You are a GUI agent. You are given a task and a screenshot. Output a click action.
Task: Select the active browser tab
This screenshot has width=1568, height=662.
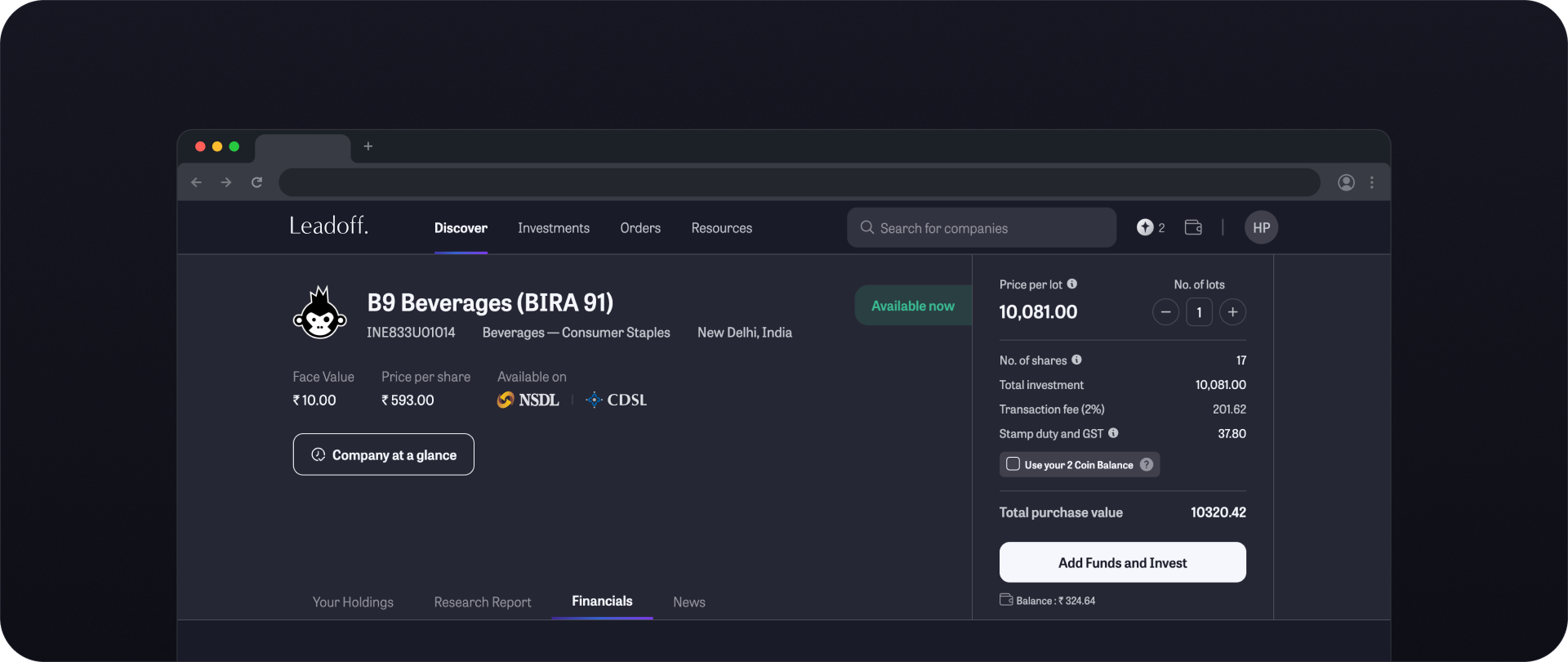click(x=303, y=148)
